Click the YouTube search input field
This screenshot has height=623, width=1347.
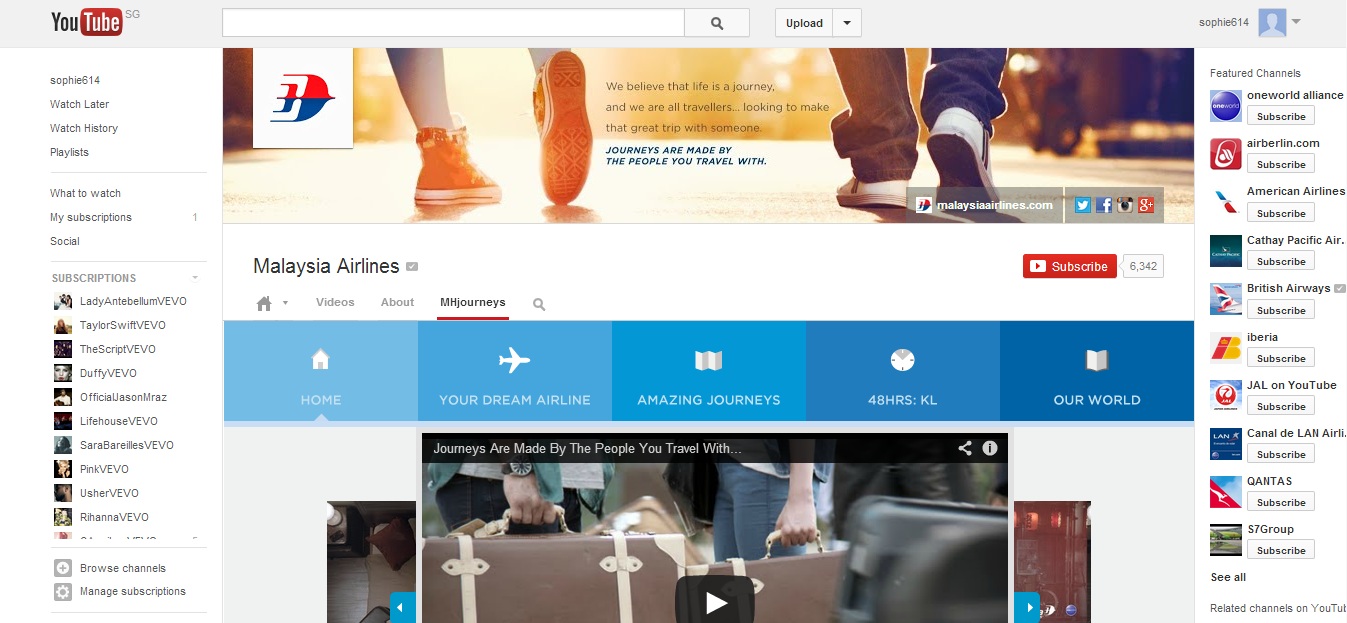click(x=453, y=23)
